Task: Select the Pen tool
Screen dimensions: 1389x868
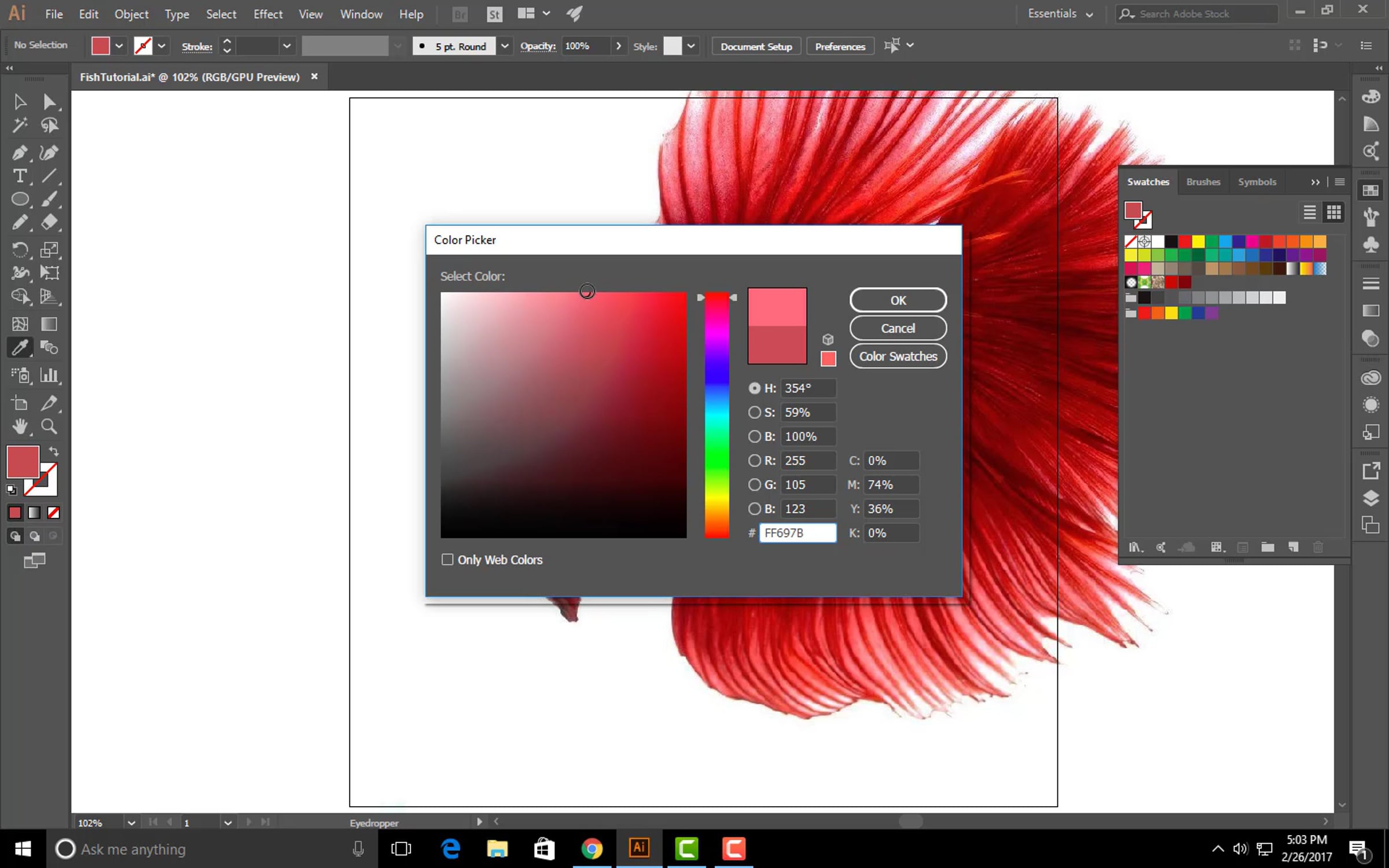Action: (19, 153)
